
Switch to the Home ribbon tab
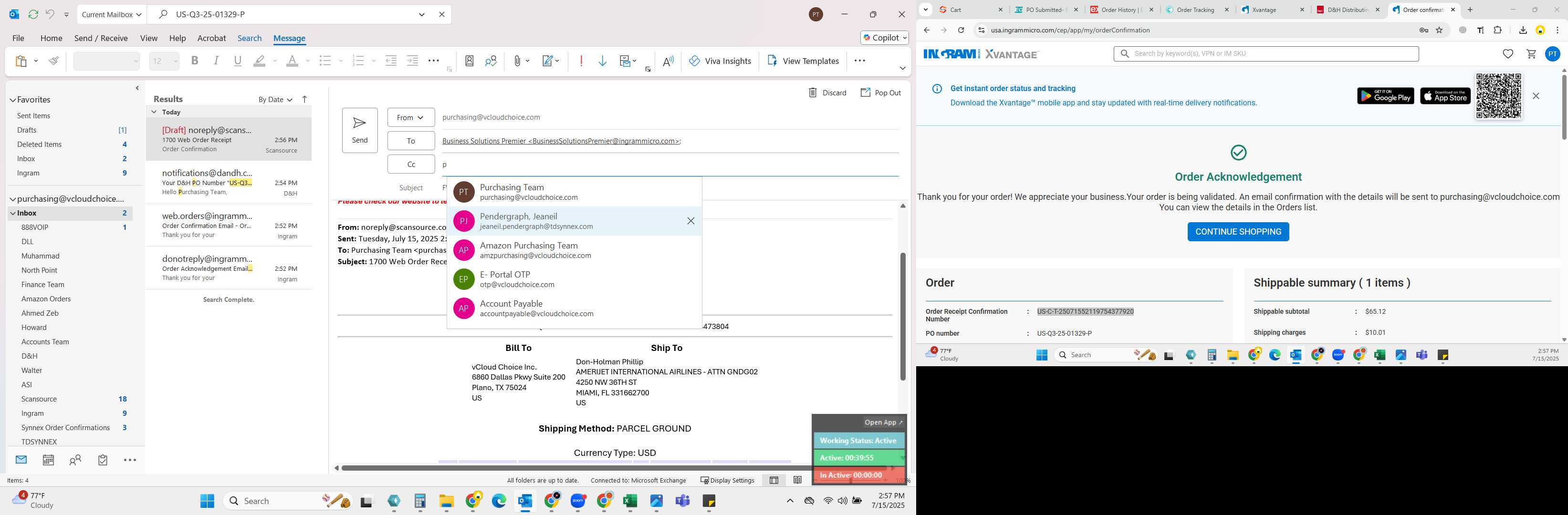51,38
